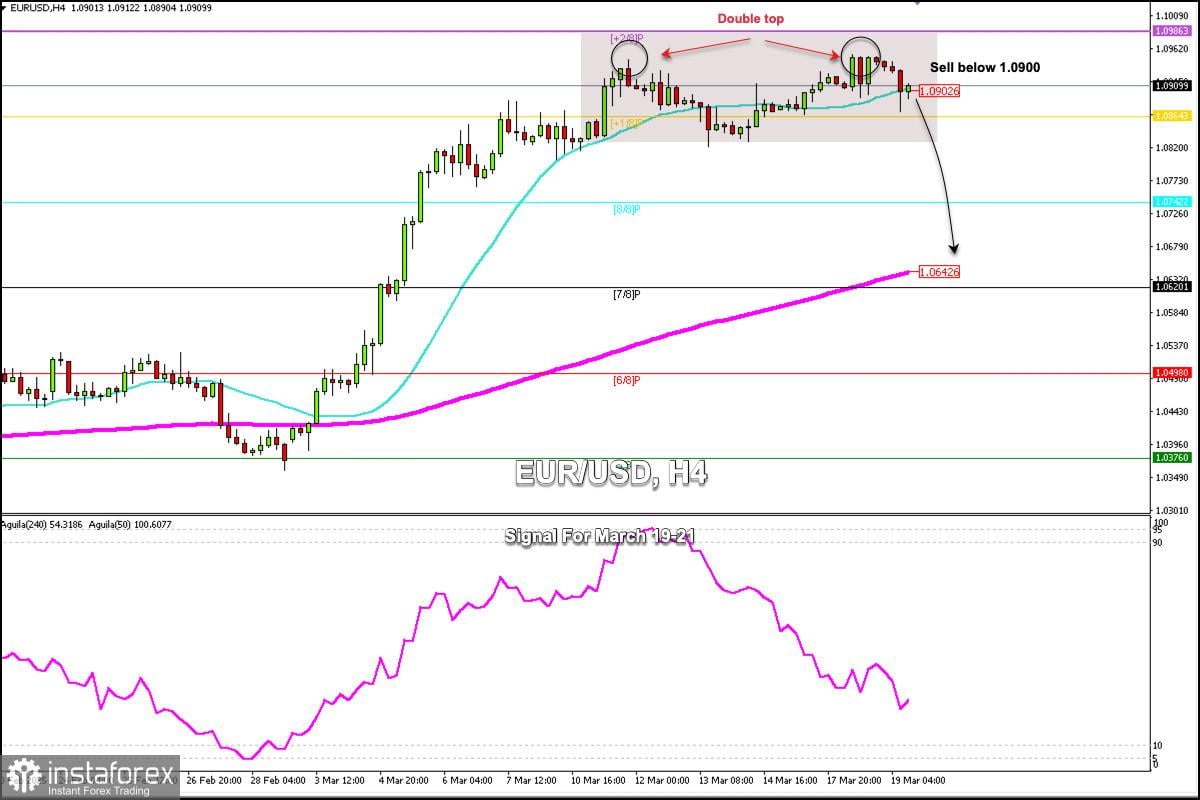Screen dimensions: 1200x800
Task: Click the black 1.09099 current price label
Action: pyautogui.click(x=1170, y=85)
